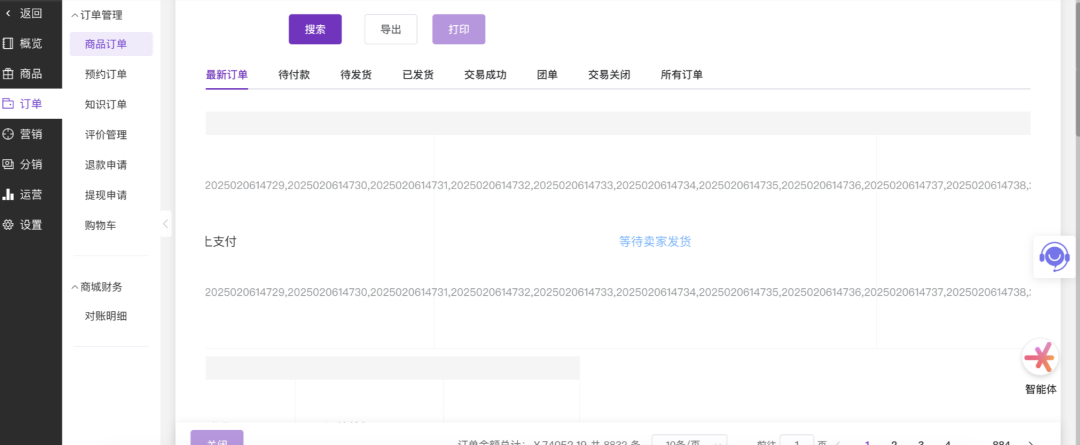1080x445 pixels.
Task: Click the back arrow icon next to 返回
Action: [9, 13]
